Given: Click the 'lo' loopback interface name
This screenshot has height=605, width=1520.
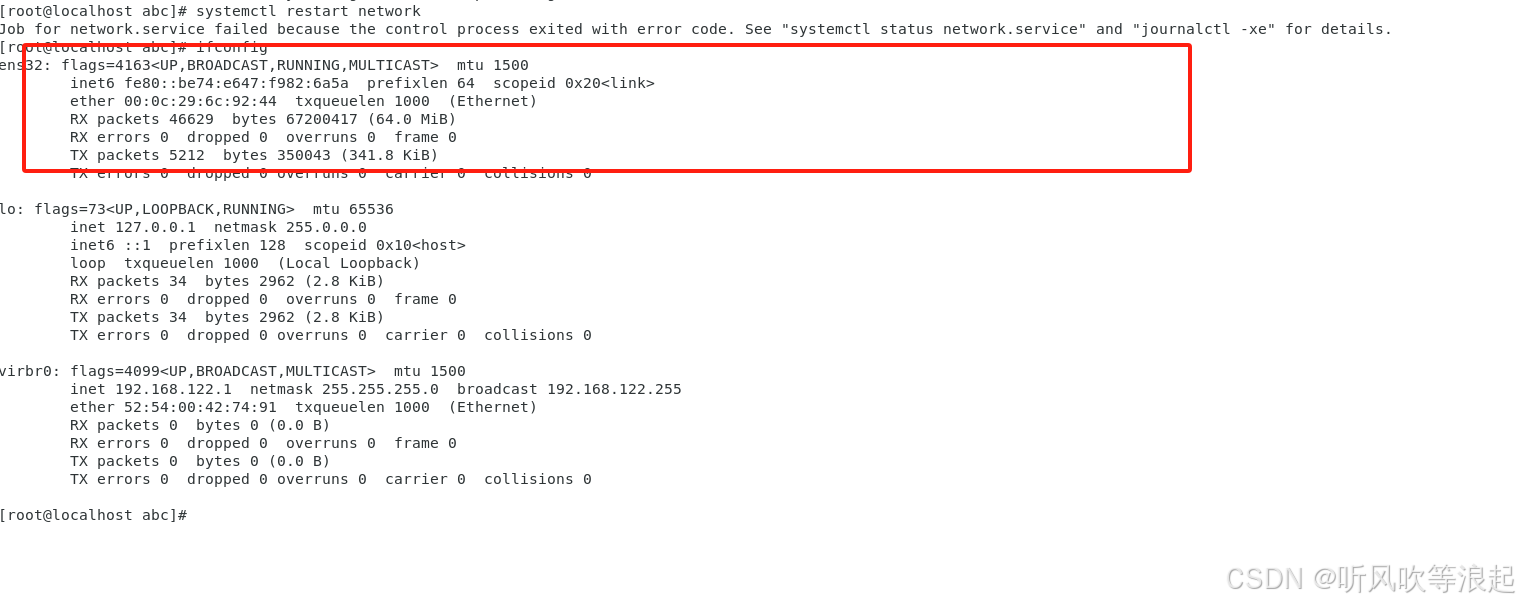Looking at the screenshot, I should [8, 209].
